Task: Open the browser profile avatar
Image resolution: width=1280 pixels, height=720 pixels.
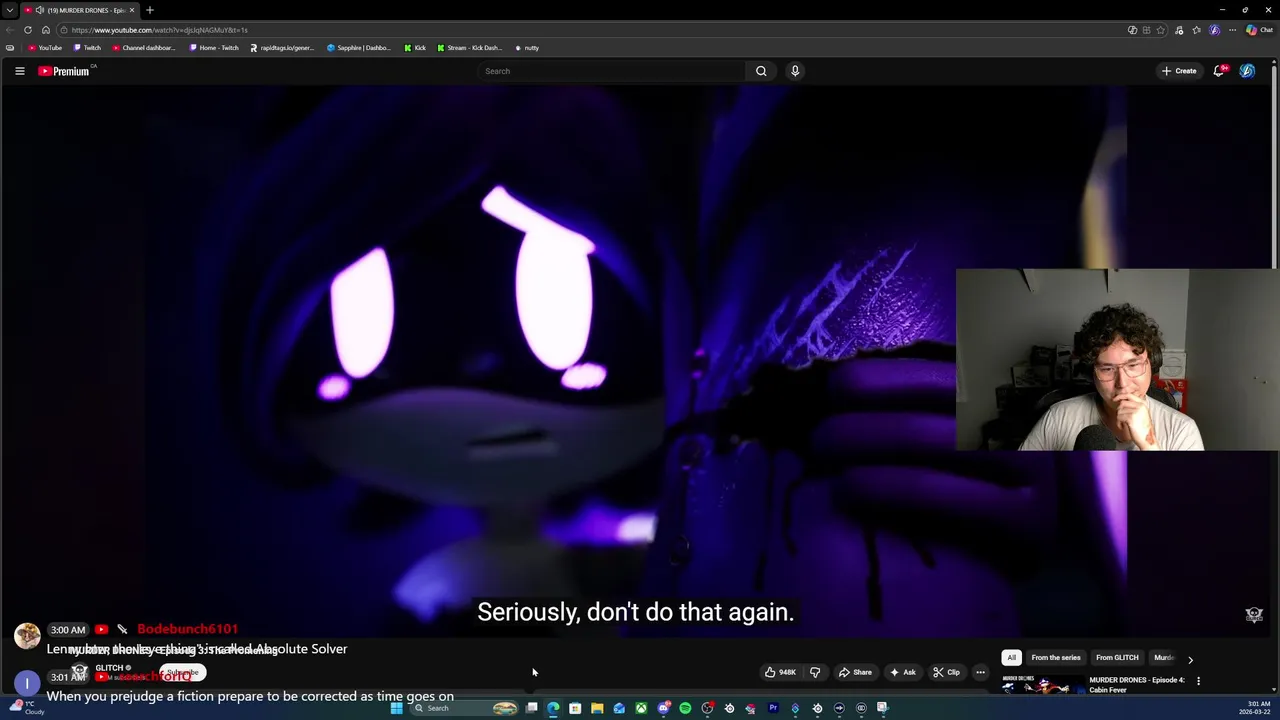Action: pyautogui.click(x=1215, y=30)
